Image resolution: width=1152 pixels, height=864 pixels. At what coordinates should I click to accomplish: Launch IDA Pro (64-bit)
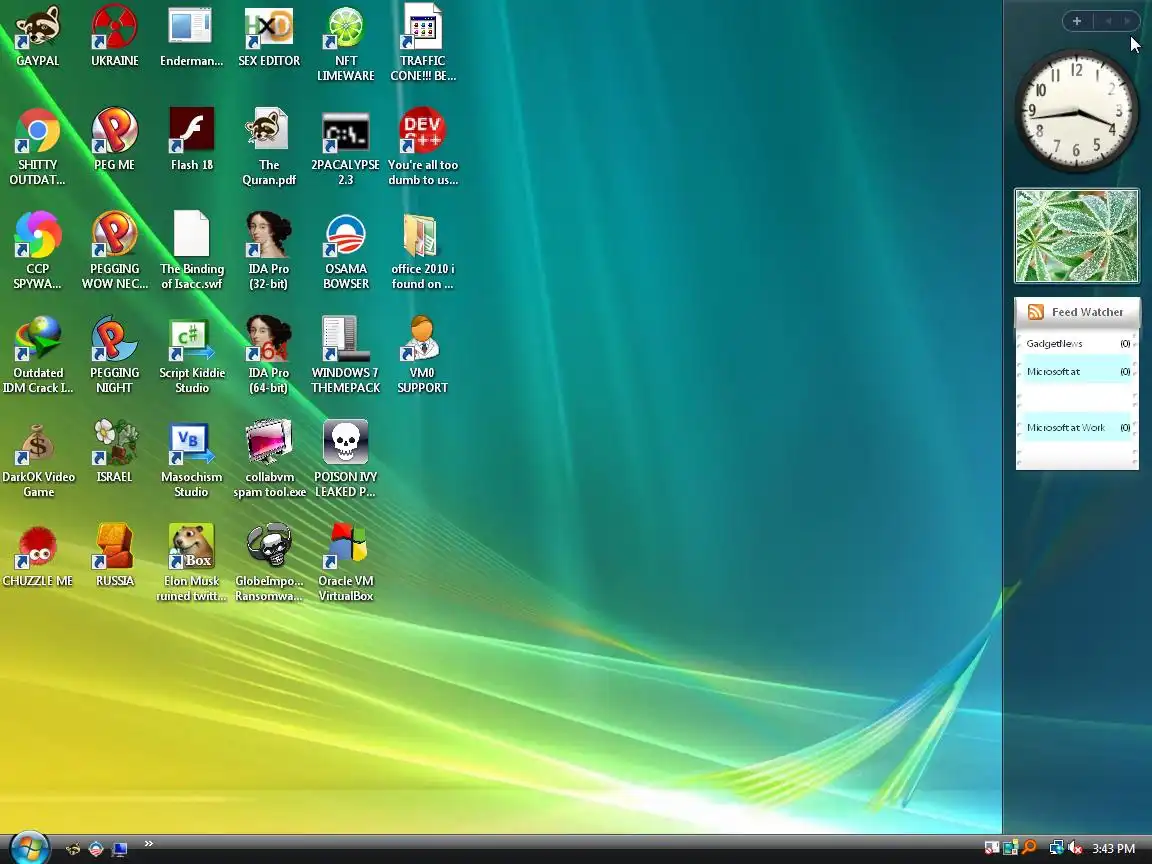pyautogui.click(x=269, y=356)
